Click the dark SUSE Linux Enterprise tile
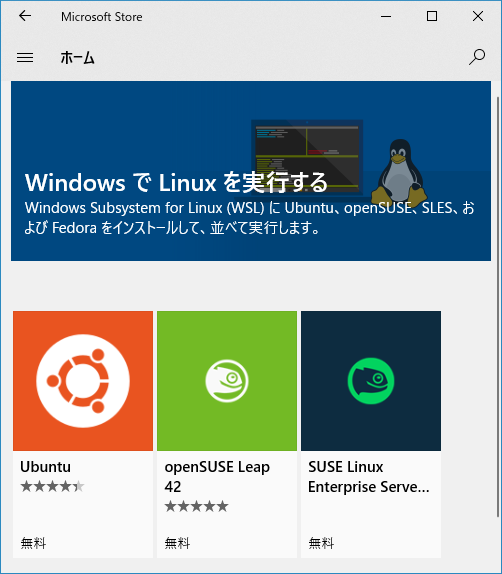Screen dimensions: 502x574 371,381
